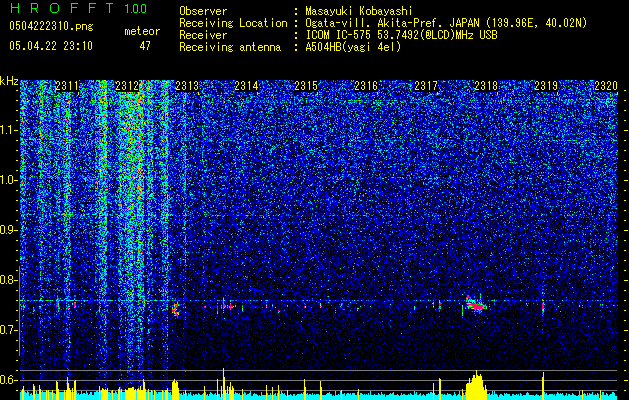Viewport: 629px width, 400px height.
Task: Click the 2320 time marker
Action: click(x=606, y=86)
